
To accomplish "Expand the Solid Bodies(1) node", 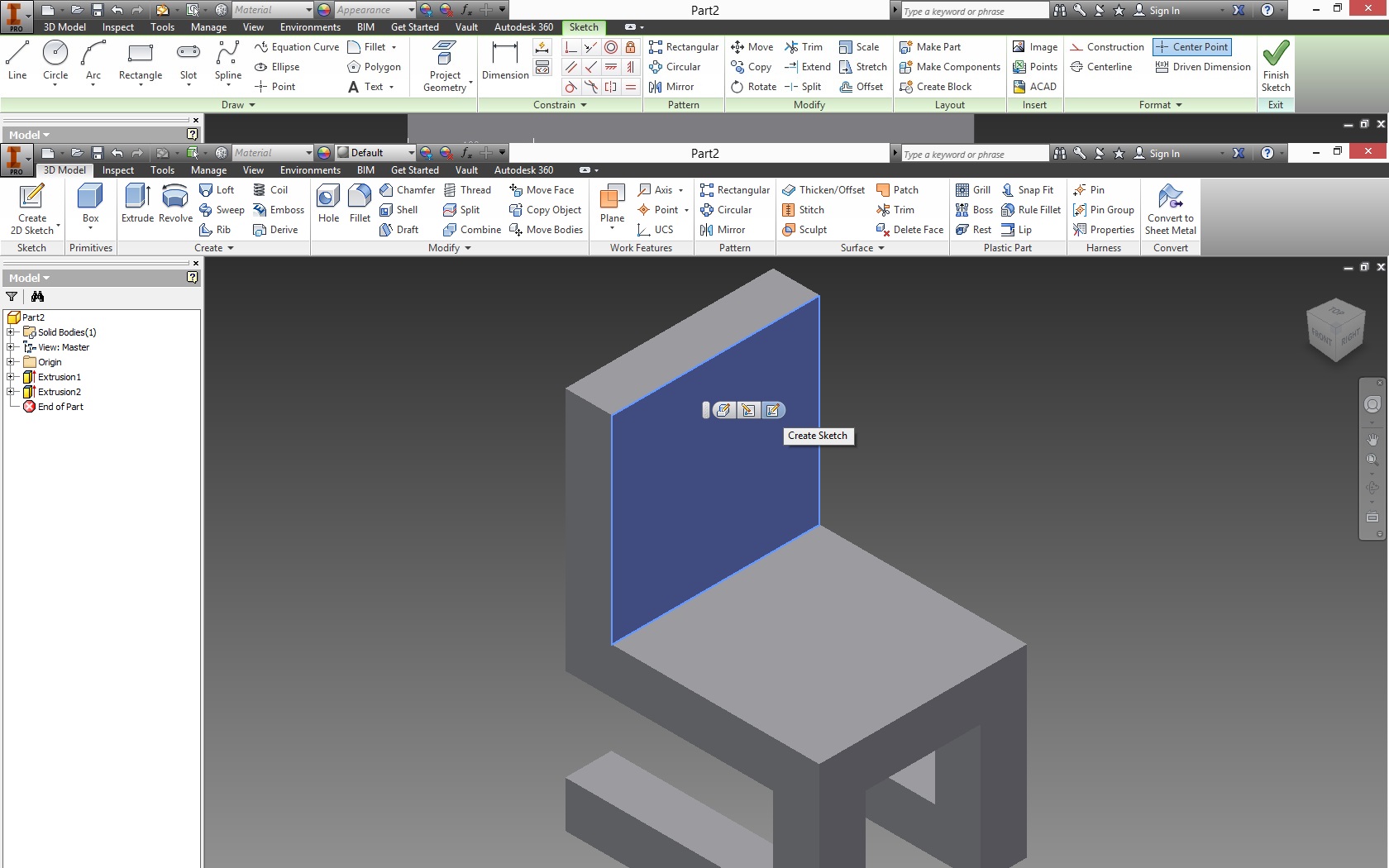I will pyautogui.click(x=11, y=332).
